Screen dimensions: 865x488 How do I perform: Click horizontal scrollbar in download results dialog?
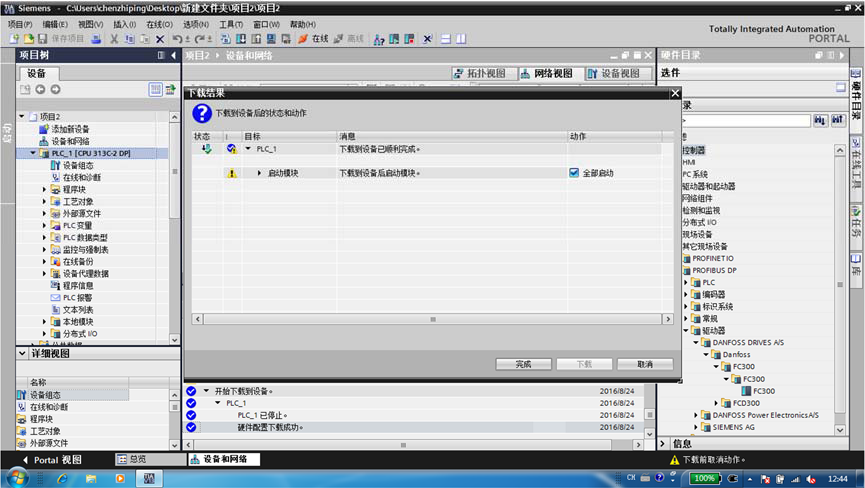[x=430, y=319]
